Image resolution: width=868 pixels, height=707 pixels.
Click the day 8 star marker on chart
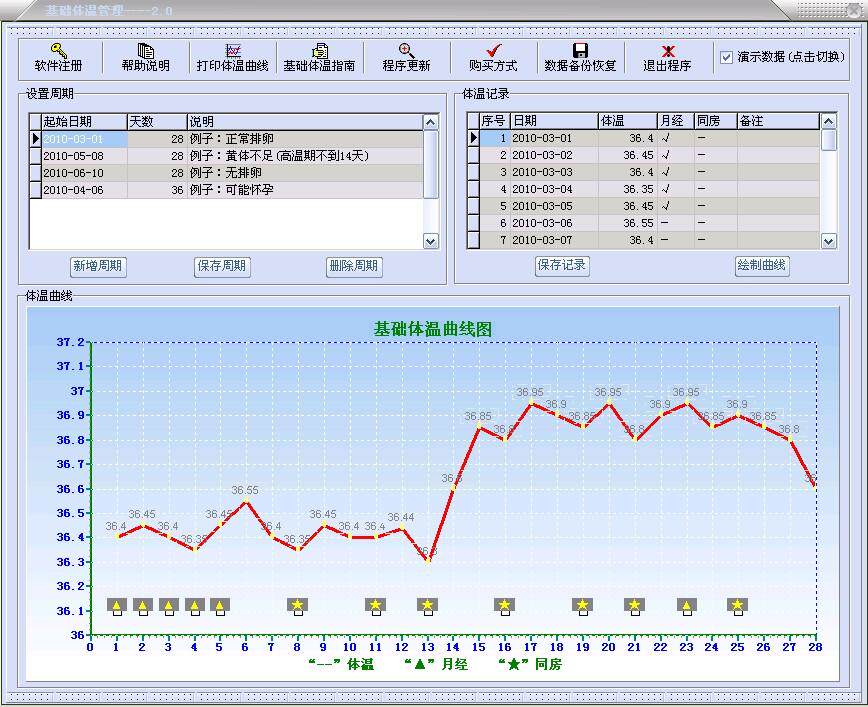click(297, 605)
